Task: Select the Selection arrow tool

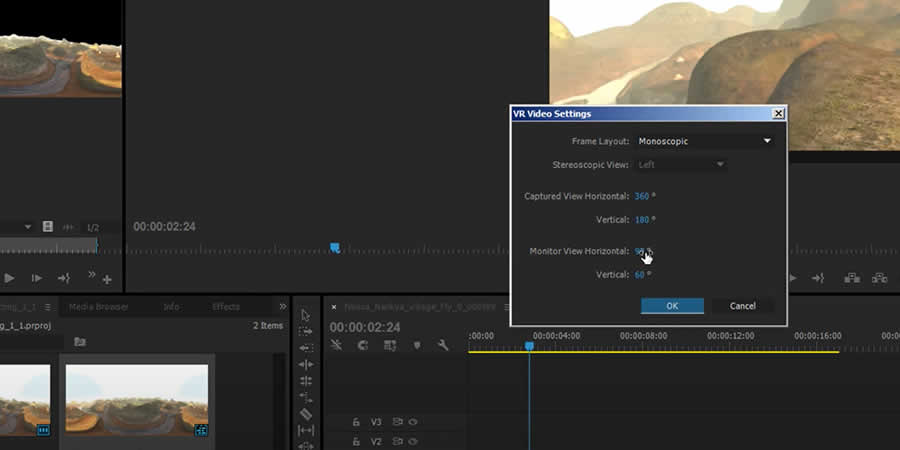Action: point(306,315)
